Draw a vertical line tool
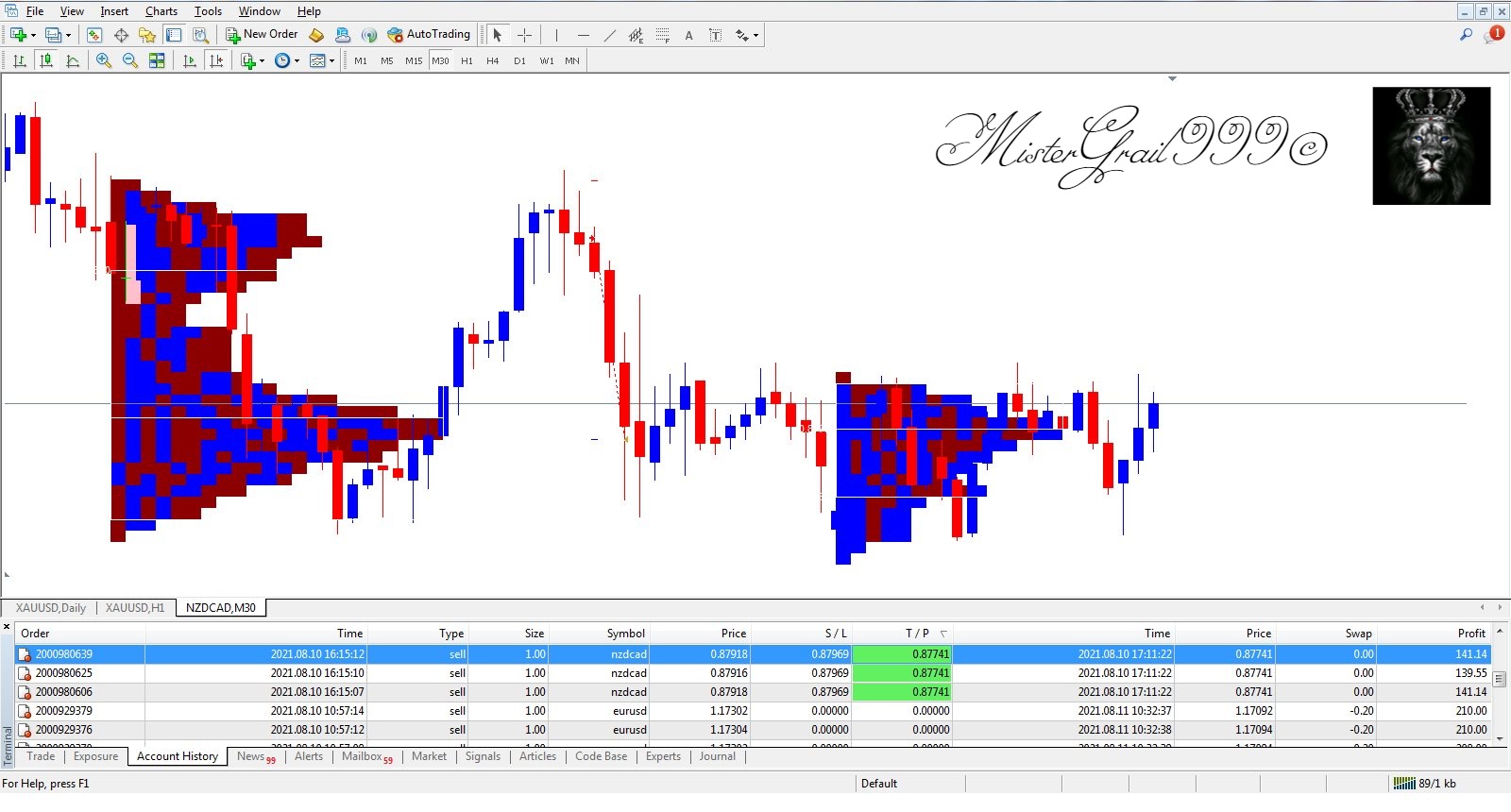 557,35
